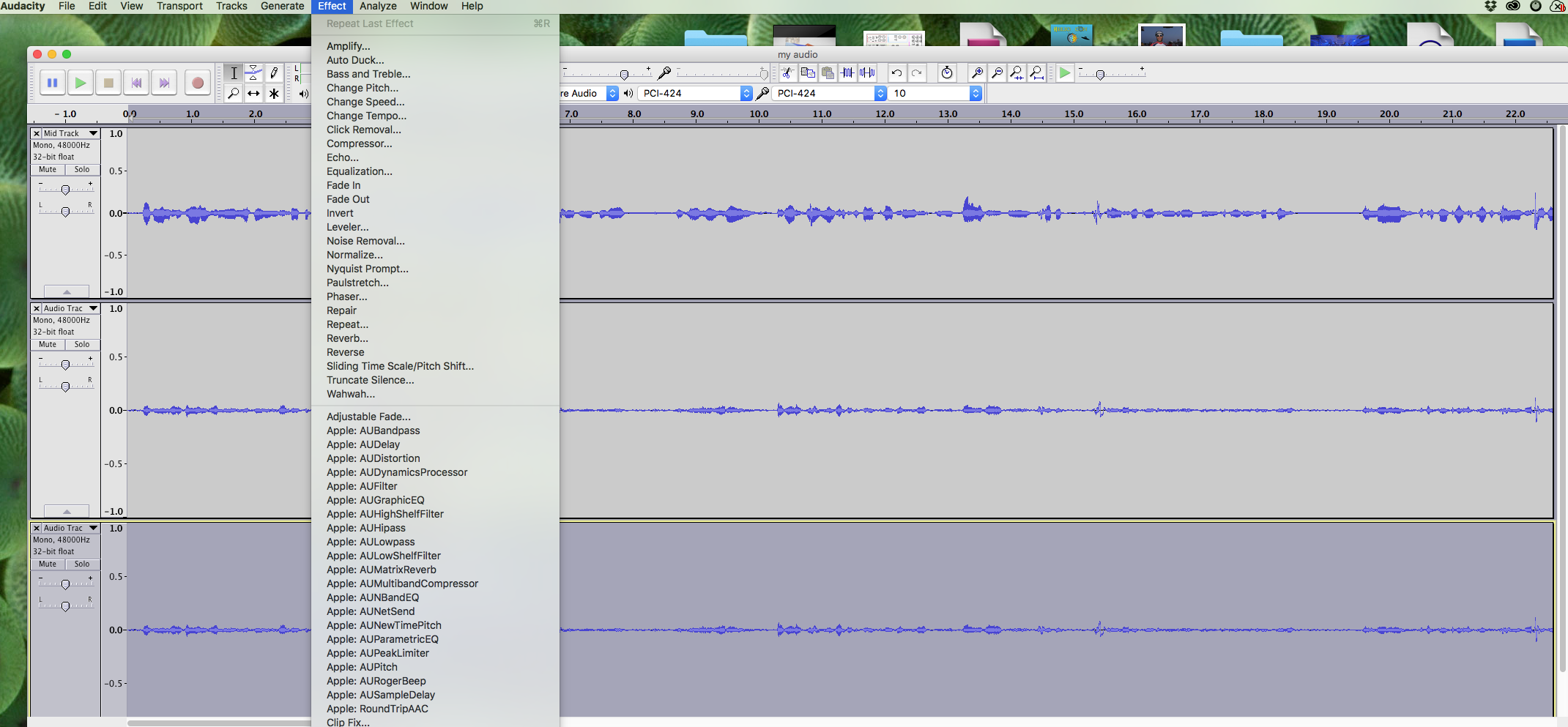Click the Stop transport button

[x=108, y=83]
